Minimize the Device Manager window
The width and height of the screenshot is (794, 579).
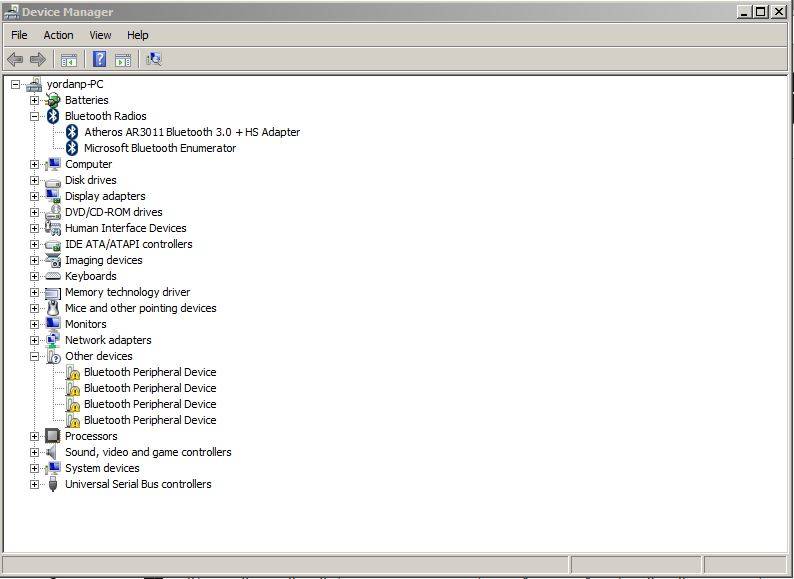click(744, 12)
